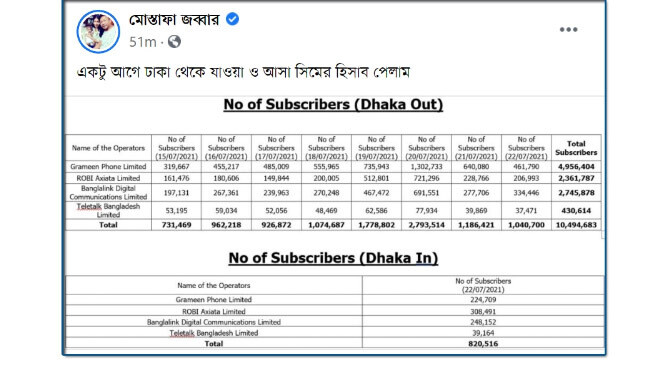Open the three-dot post options menu

(x=568, y=29)
